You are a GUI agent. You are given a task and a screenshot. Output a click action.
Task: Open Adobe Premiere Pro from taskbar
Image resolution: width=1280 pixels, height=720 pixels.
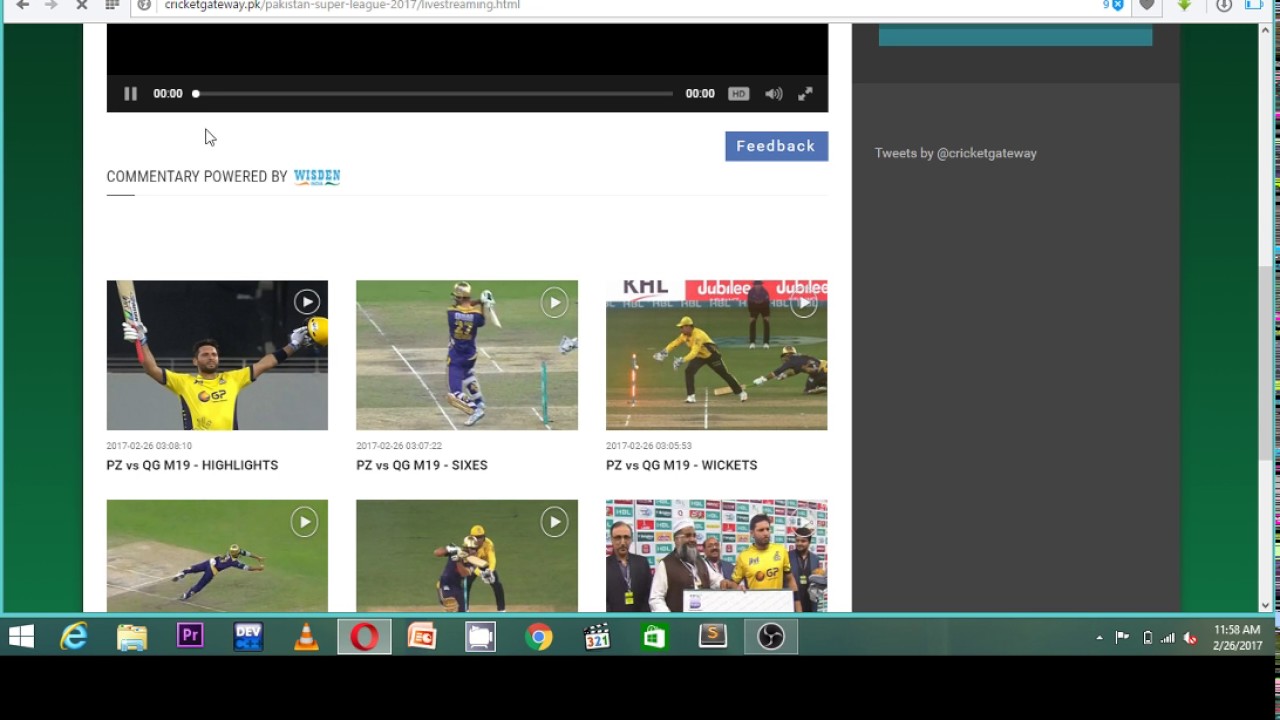click(190, 636)
